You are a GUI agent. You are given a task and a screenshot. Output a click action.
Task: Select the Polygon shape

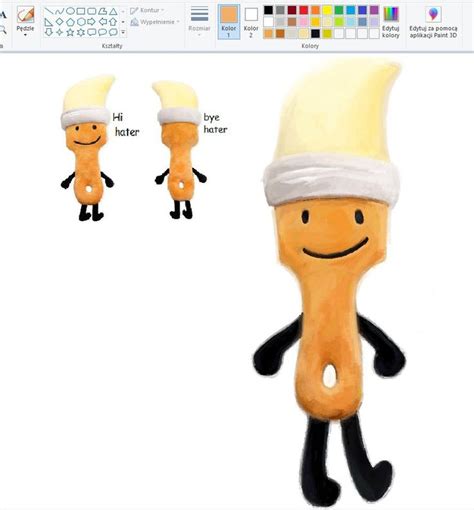click(102, 11)
